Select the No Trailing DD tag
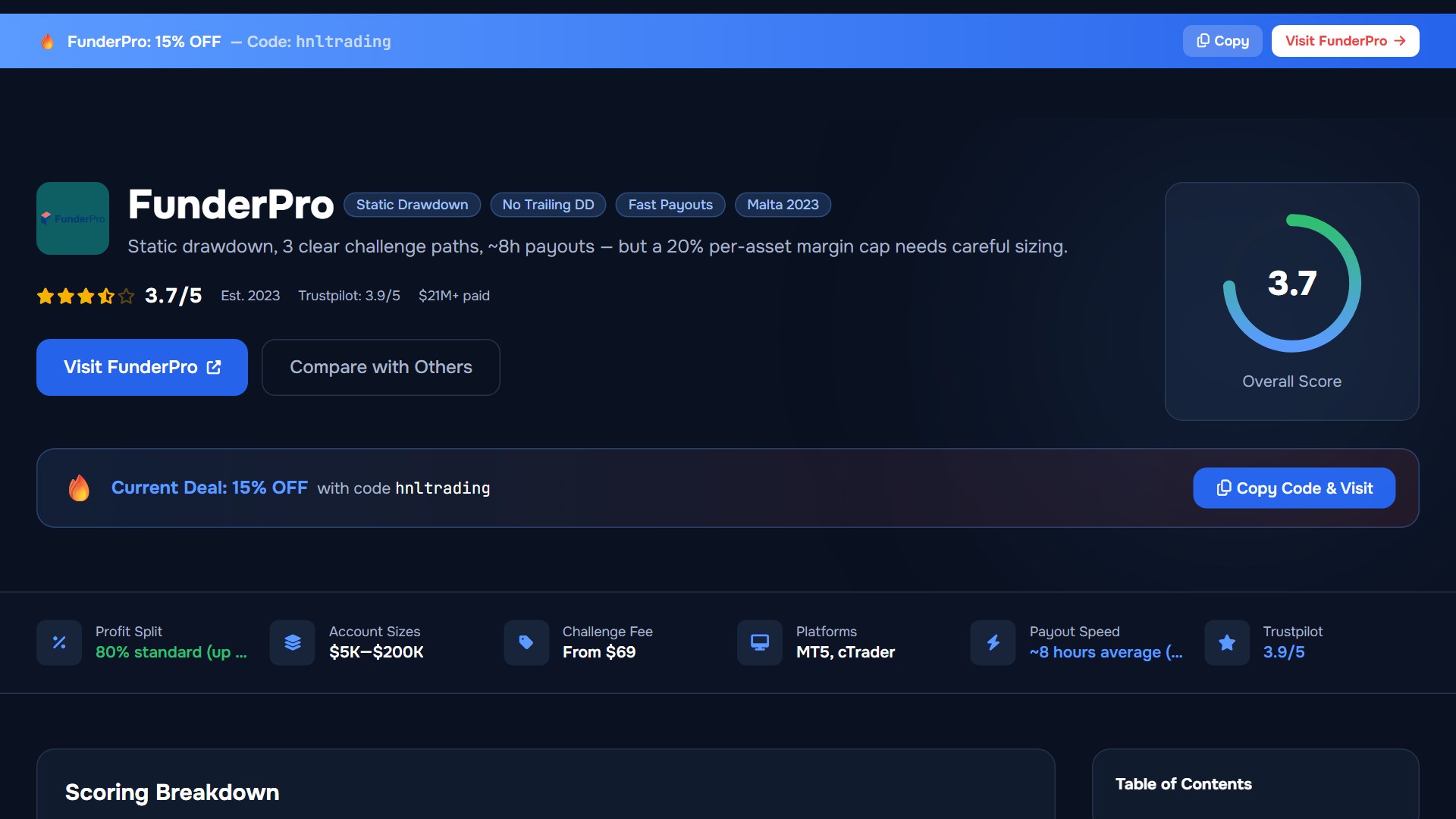The image size is (1456, 819). [x=548, y=205]
